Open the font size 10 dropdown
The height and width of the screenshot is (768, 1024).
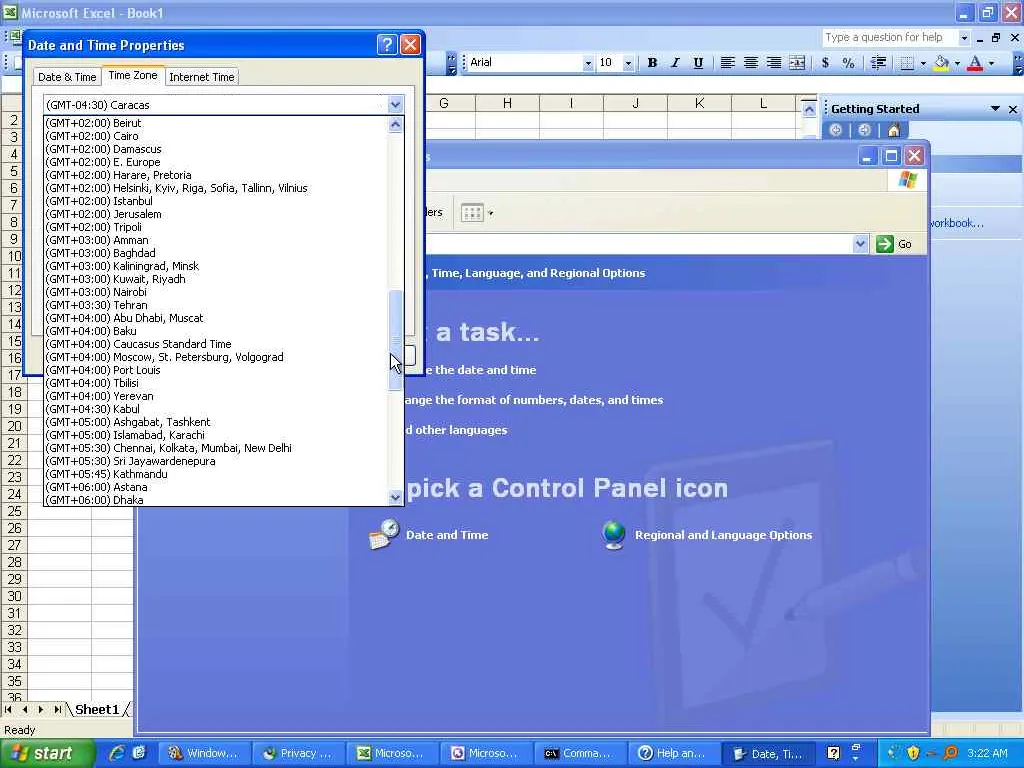coord(628,63)
